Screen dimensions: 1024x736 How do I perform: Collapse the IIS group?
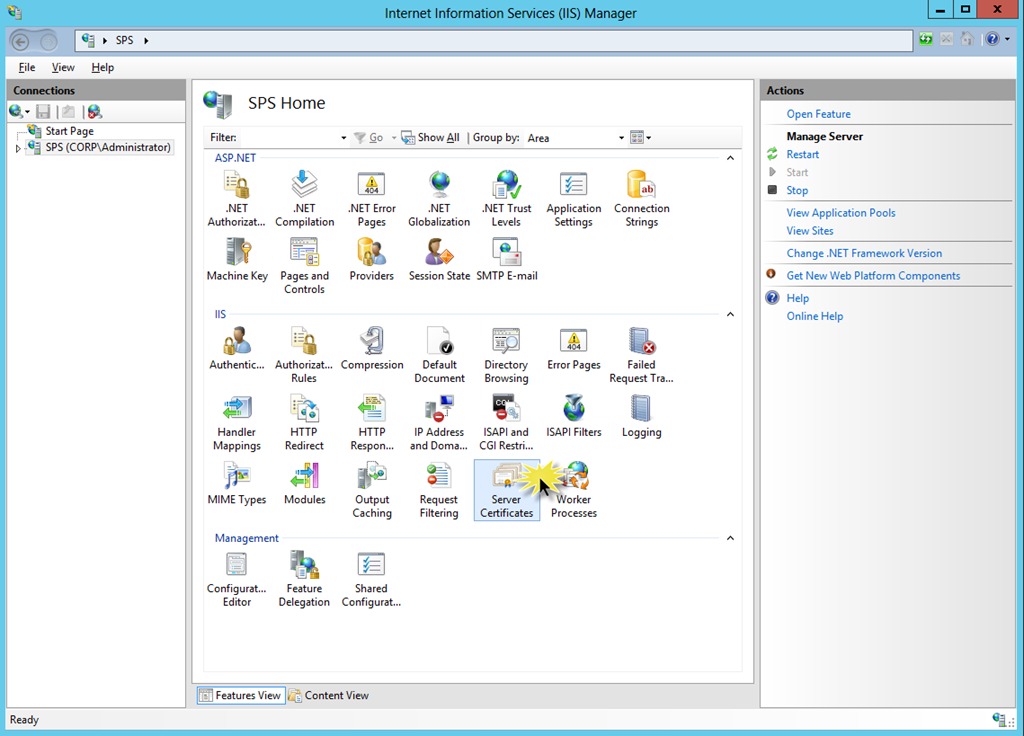[x=730, y=314]
